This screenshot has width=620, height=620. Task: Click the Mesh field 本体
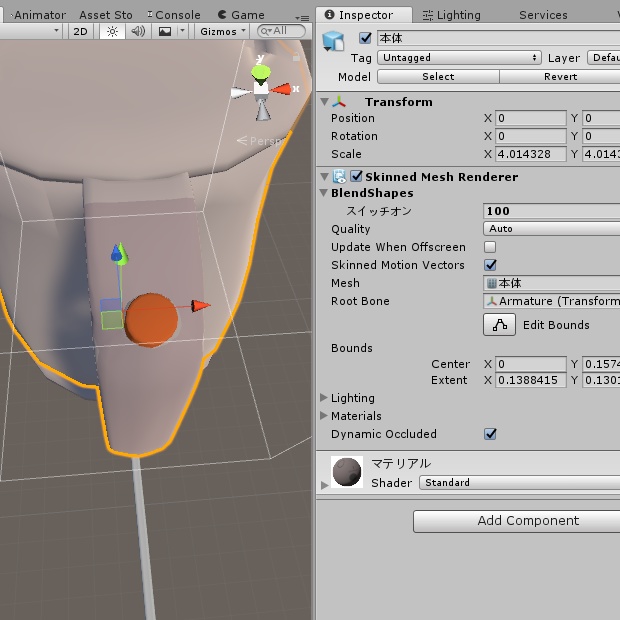[x=551, y=283]
